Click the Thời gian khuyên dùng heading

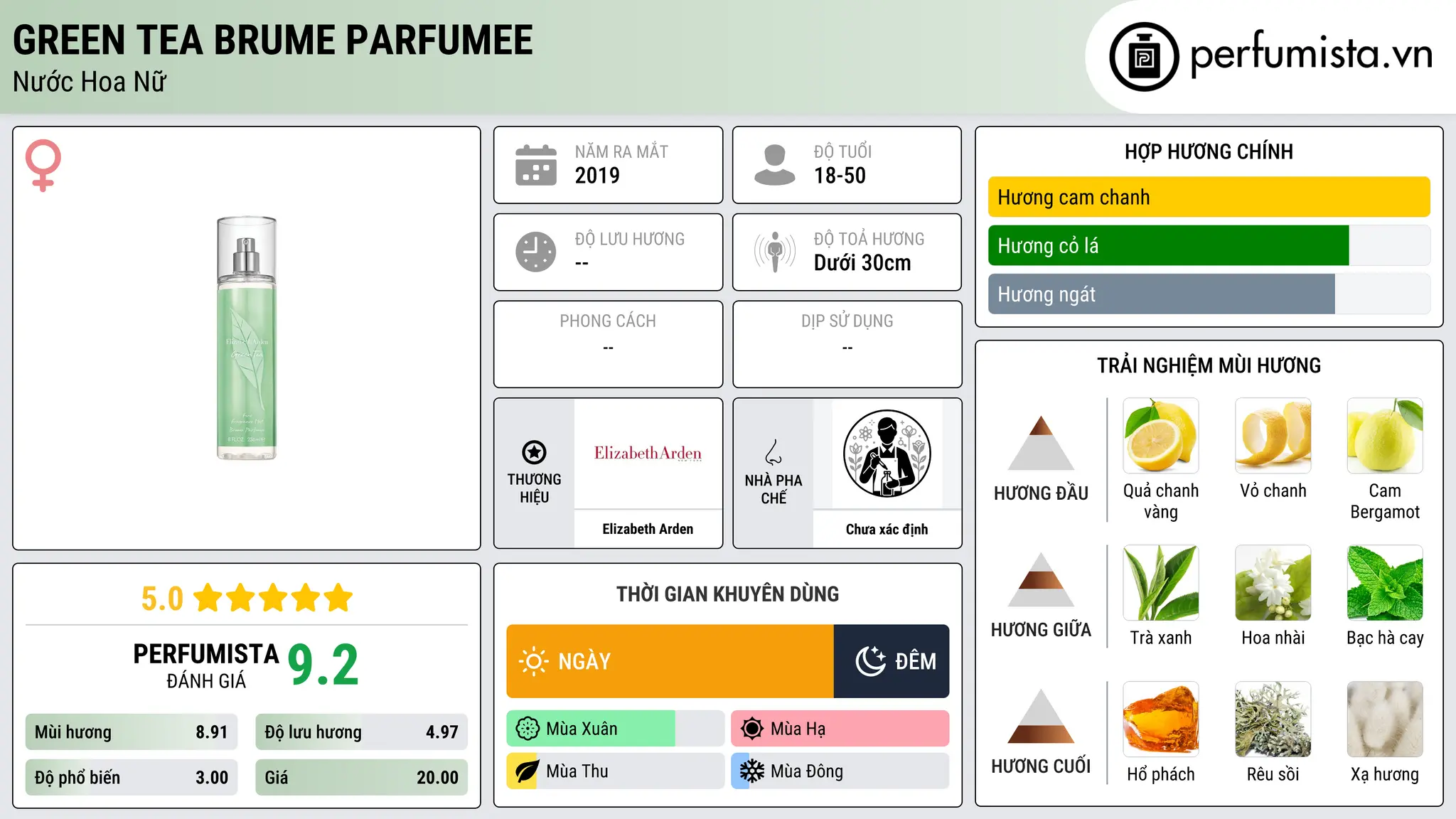click(x=727, y=594)
